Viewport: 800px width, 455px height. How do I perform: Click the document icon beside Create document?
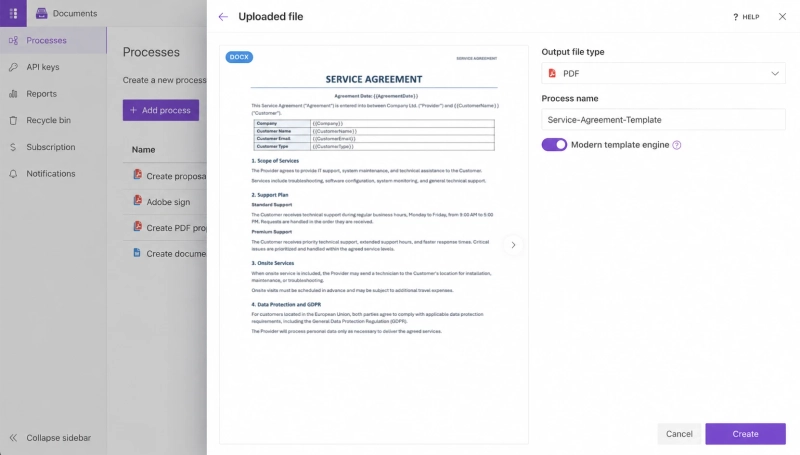137,252
